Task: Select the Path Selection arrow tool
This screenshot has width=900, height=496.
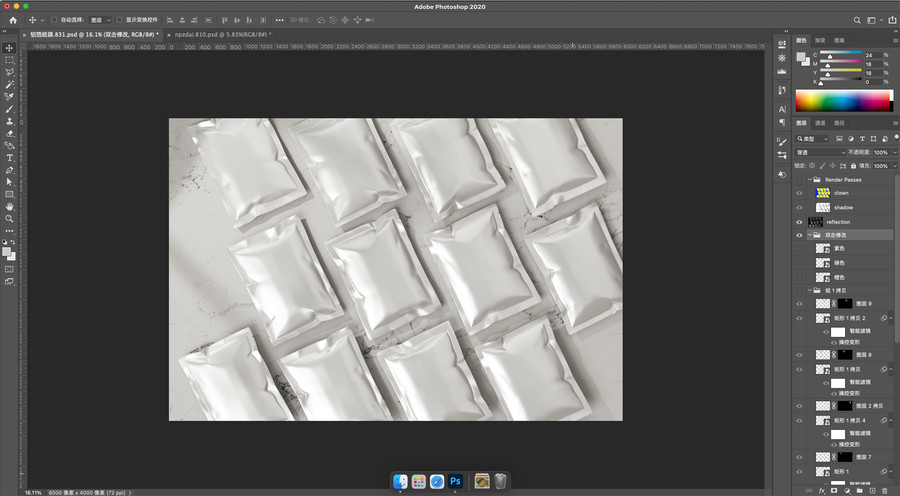Action: tap(9, 182)
